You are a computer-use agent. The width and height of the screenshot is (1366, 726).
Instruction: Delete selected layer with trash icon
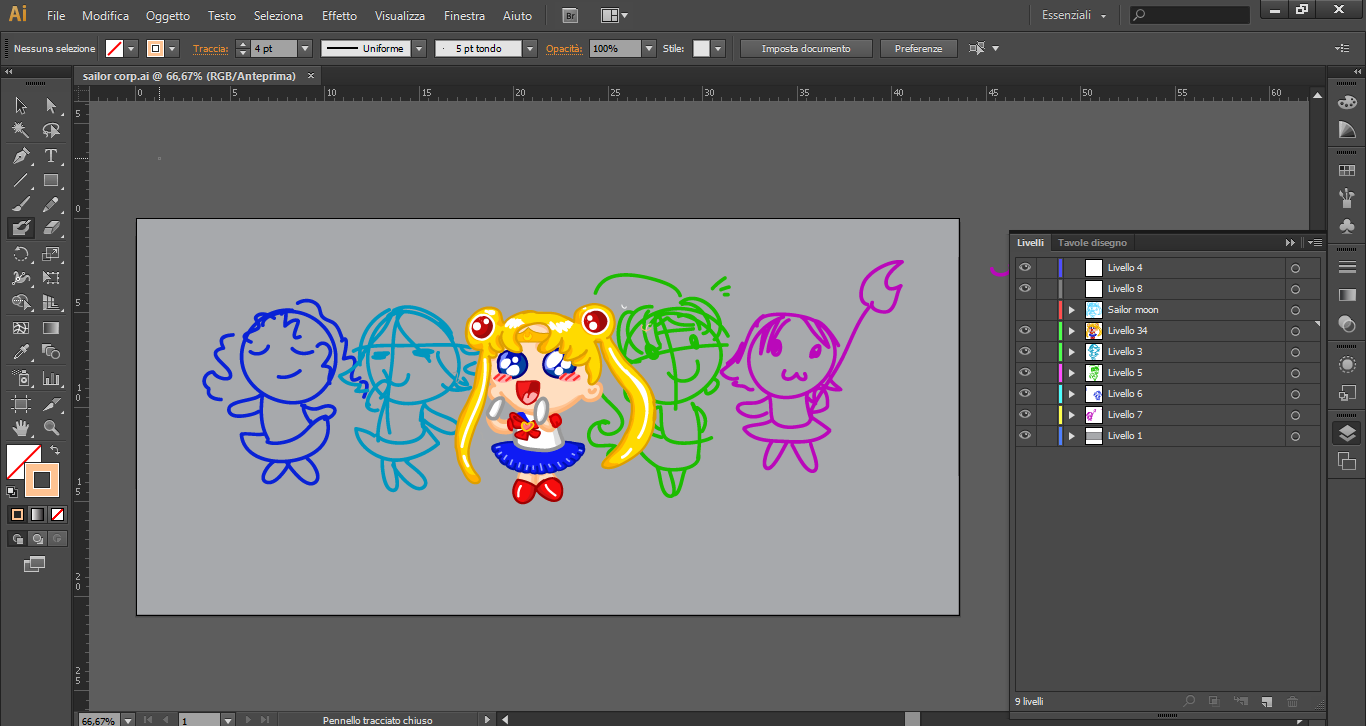(x=1292, y=703)
